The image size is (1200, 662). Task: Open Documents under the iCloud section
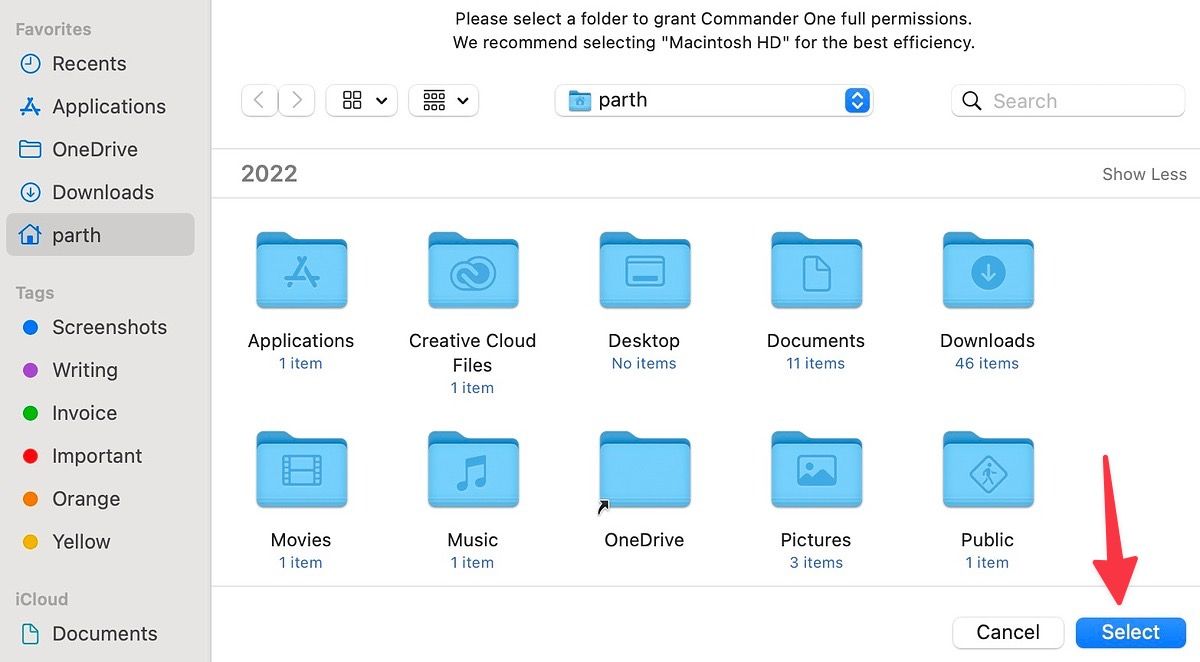point(104,633)
